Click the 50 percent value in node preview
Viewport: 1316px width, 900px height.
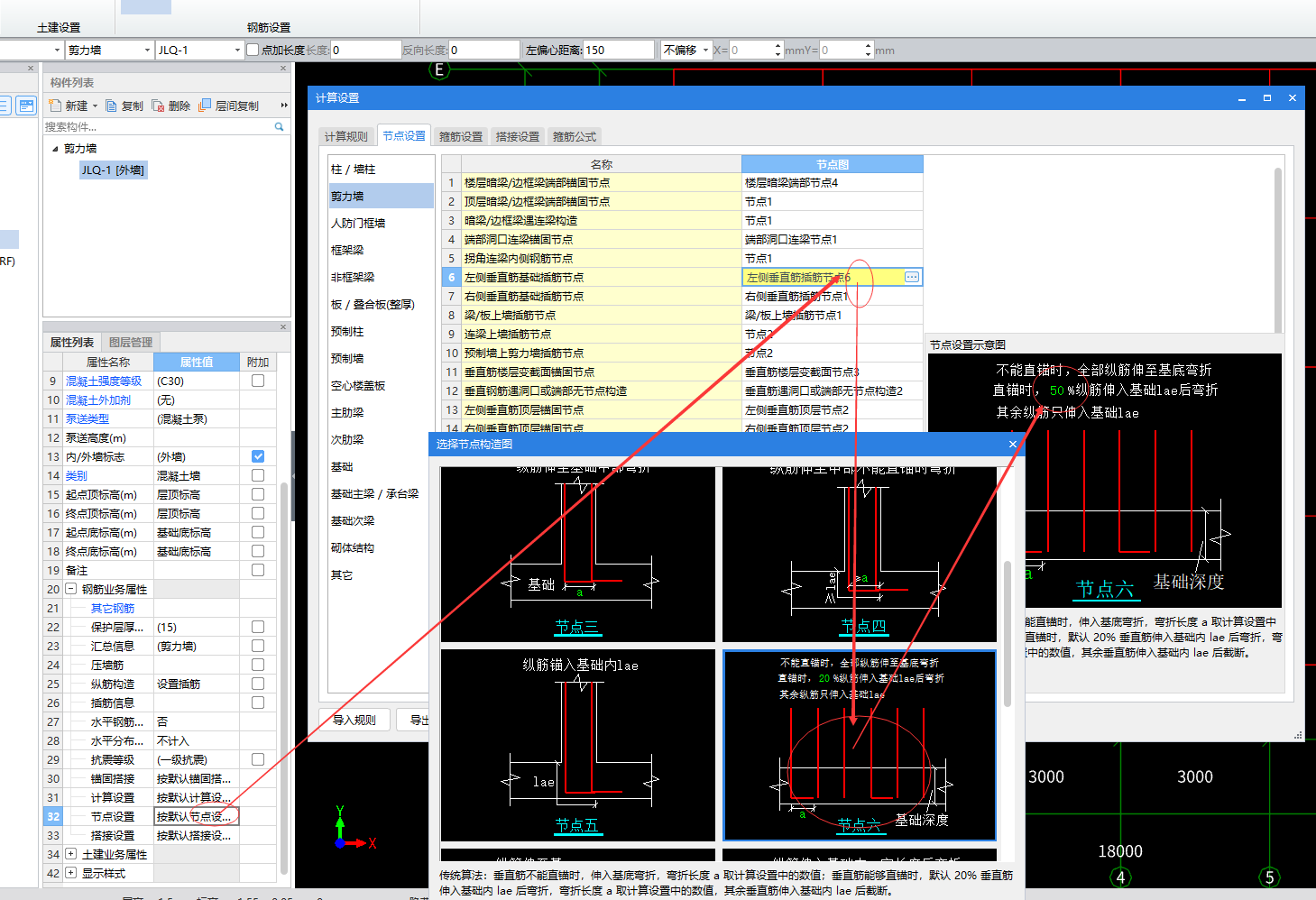pyautogui.click(x=1056, y=390)
